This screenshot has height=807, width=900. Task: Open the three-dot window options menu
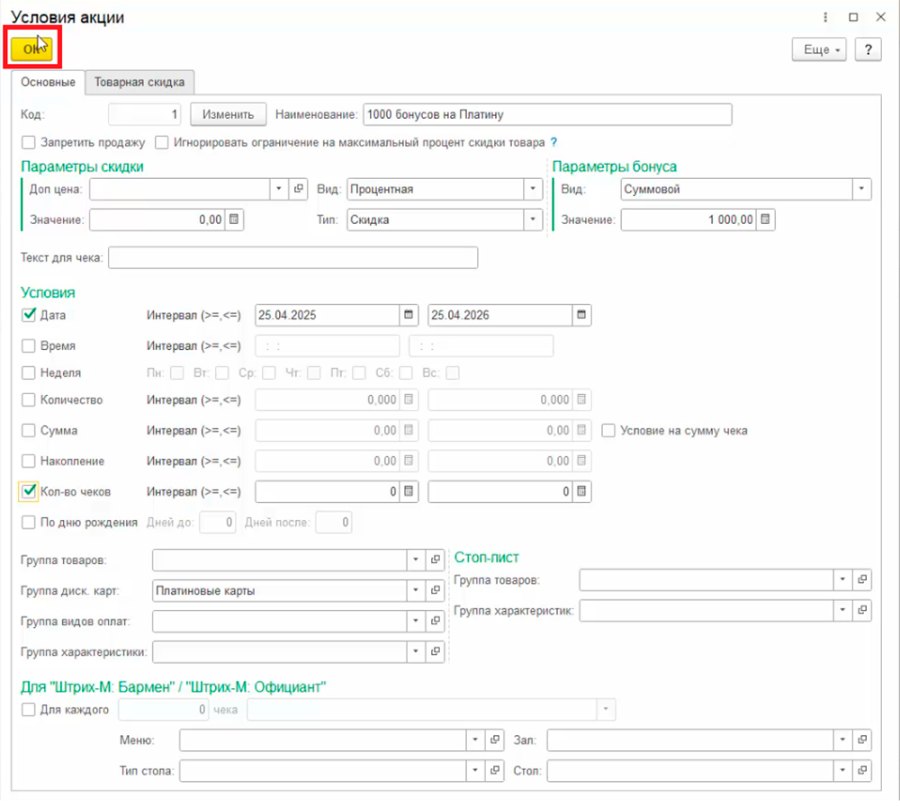coord(825,17)
